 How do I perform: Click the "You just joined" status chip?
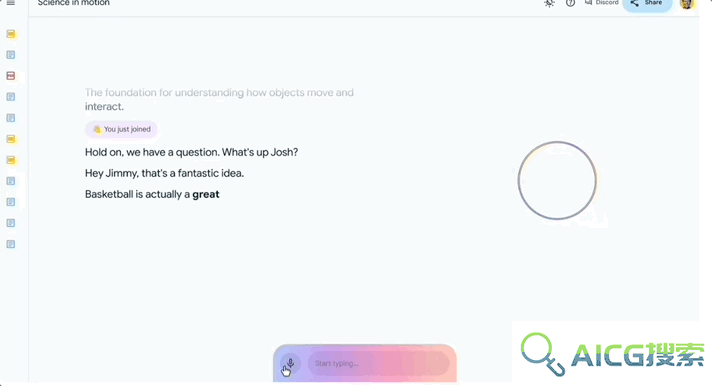click(121, 129)
